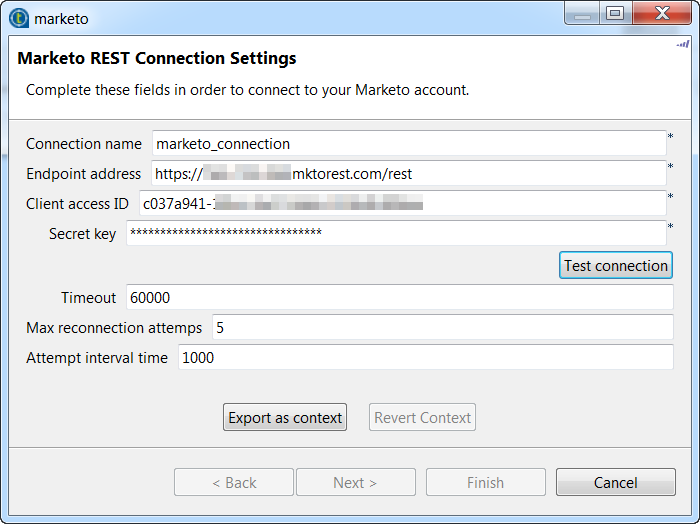Click into the Endpoint address field

(409, 174)
